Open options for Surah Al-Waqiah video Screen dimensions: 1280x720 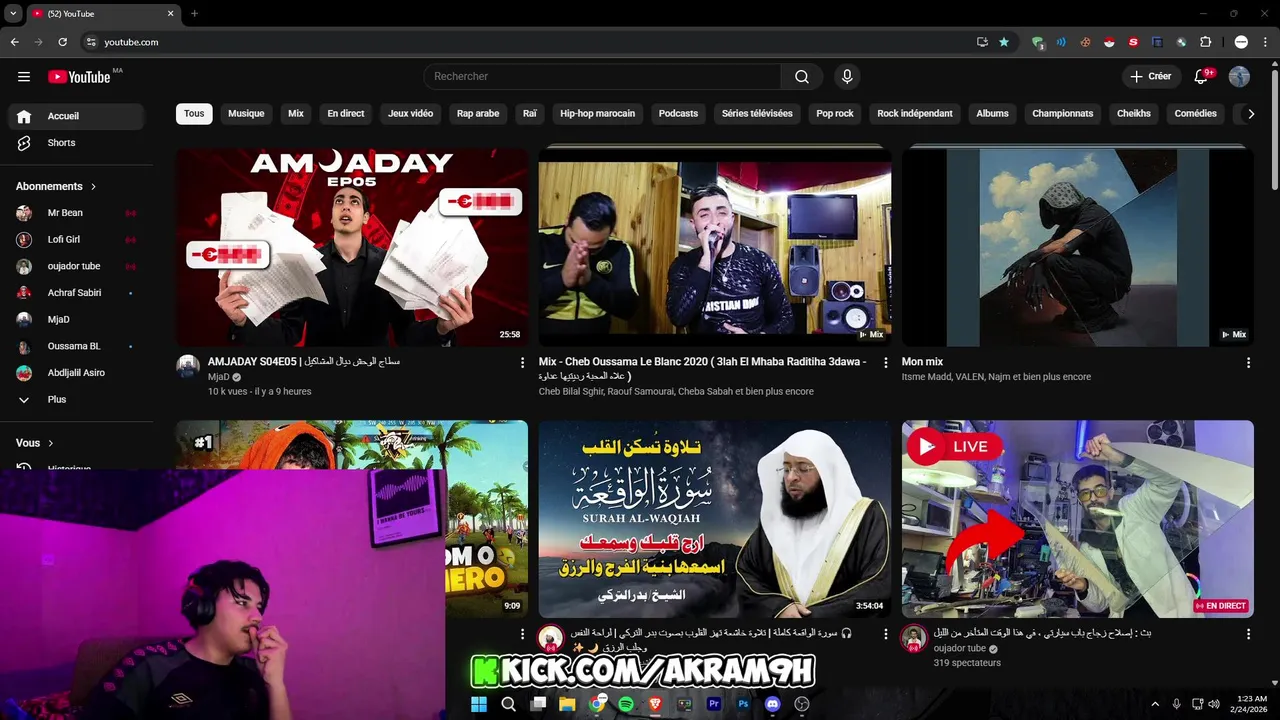coord(885,634)
